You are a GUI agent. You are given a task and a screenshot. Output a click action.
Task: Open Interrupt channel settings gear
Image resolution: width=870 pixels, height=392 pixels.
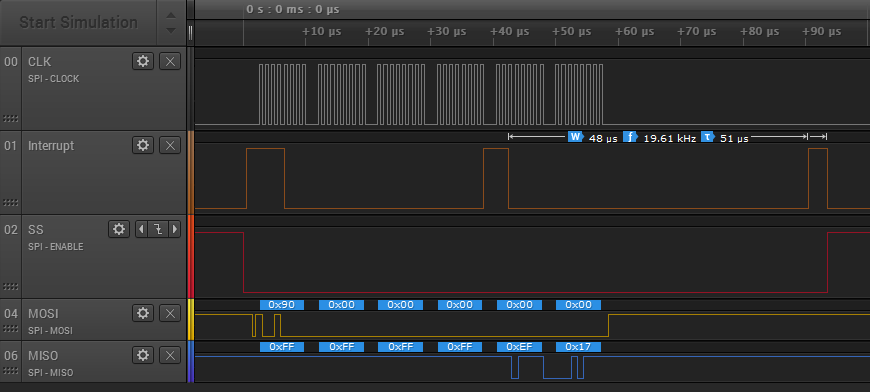click(x=143, y=145)
